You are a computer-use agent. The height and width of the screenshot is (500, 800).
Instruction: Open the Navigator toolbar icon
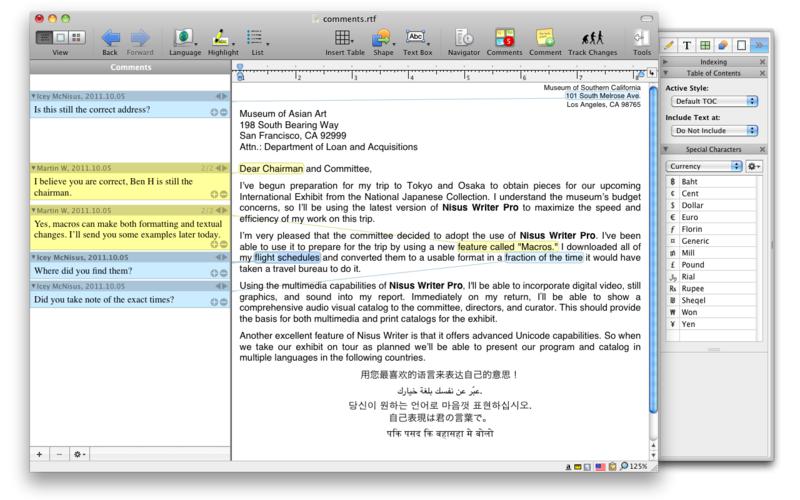point(464,38)
